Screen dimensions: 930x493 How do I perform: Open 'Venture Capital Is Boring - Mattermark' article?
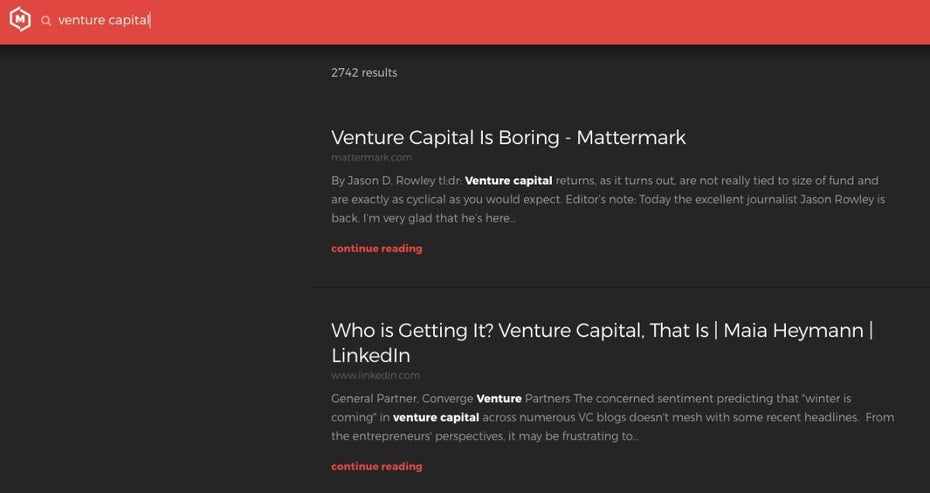(508, 138)
